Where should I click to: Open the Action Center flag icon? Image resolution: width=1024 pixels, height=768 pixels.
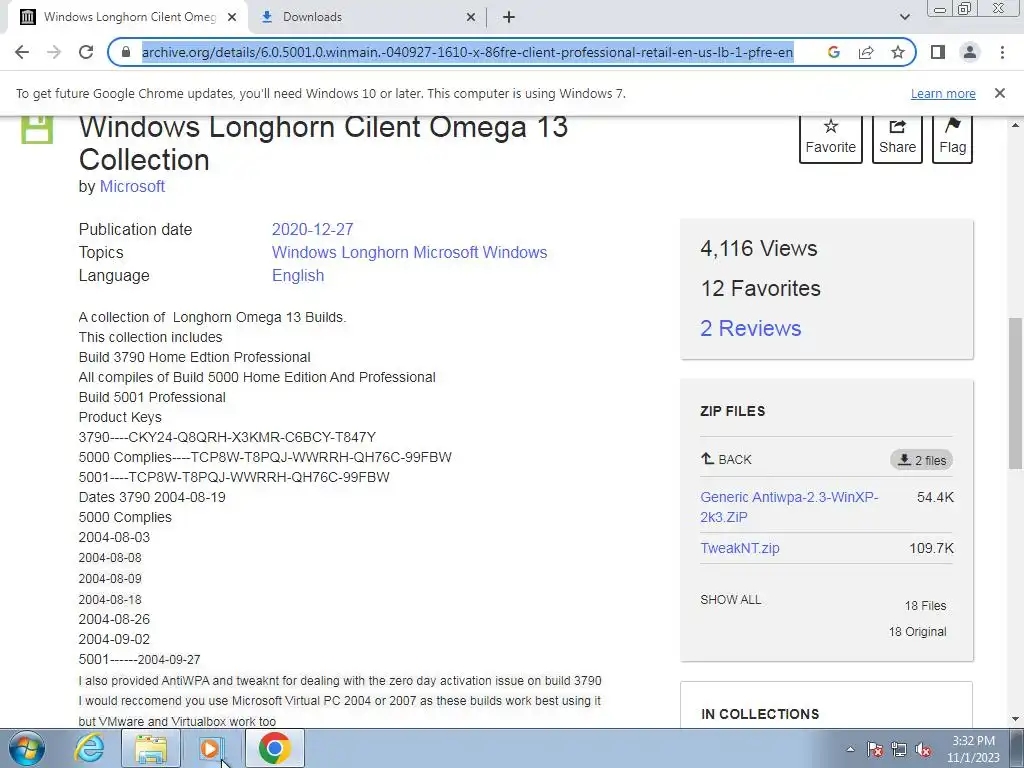(875, 749)
